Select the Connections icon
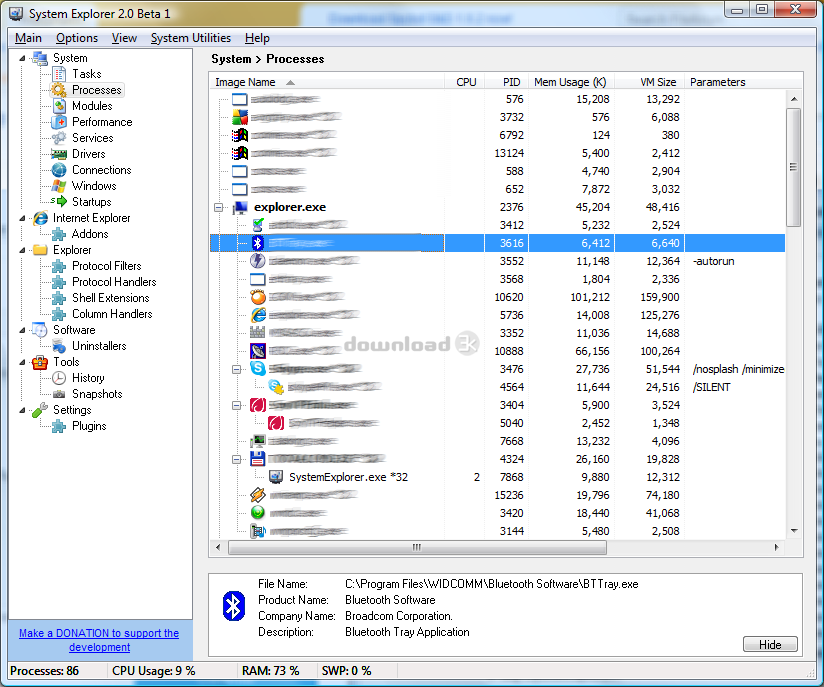The height and width of the screenshot is (687, 824). click(x=97, y=169)
